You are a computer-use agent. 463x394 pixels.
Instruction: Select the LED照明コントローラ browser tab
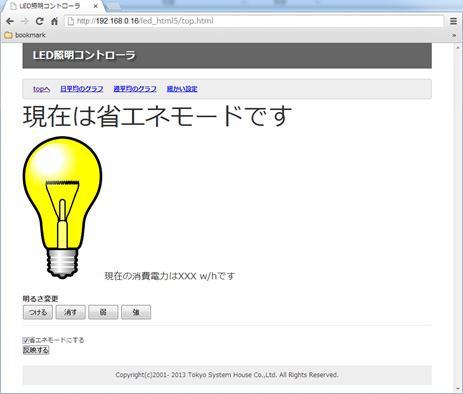(53, 6)
